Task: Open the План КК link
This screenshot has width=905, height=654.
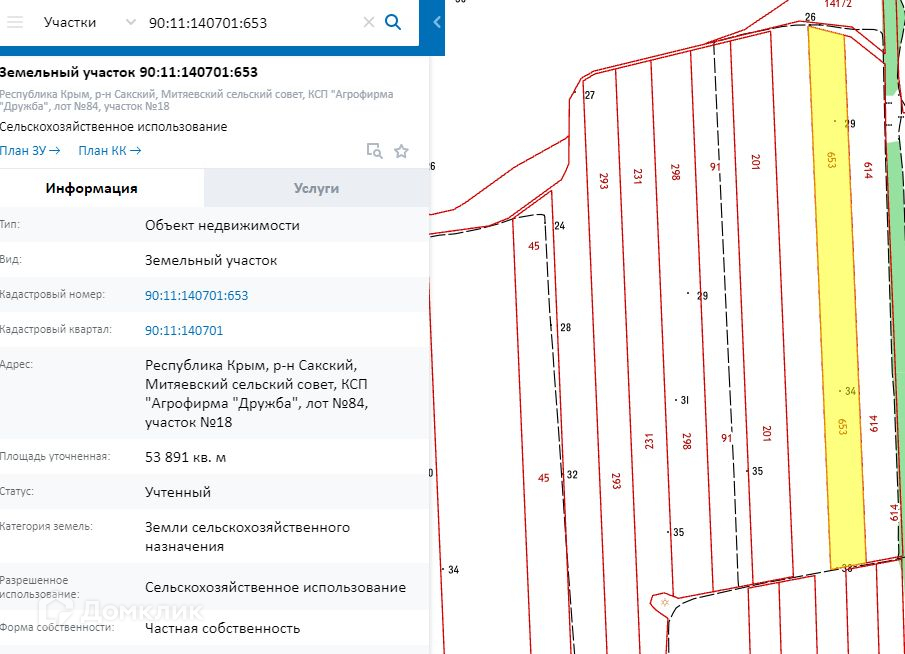Action: point(110,151)
